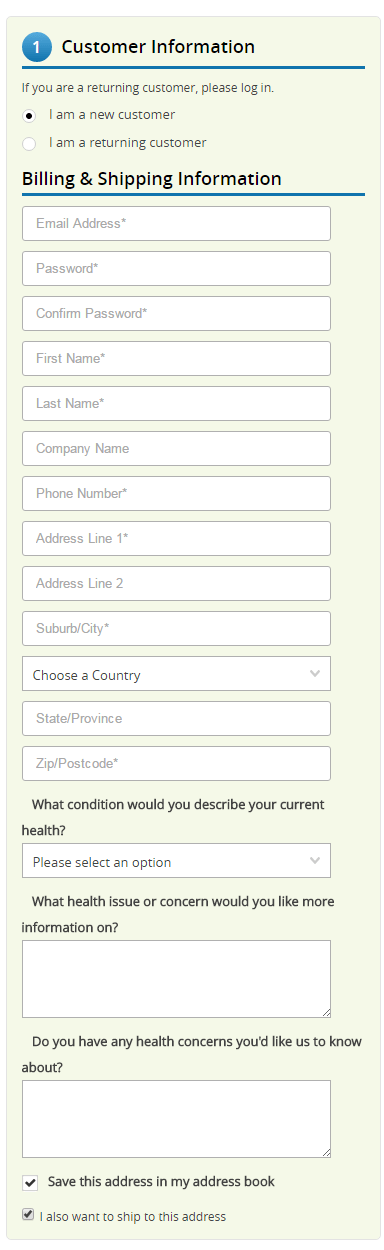Viewport: 384px width, 1250px height.
Task: Click the Company Name input
Action: pyautogui.click(x=176, y=449)
